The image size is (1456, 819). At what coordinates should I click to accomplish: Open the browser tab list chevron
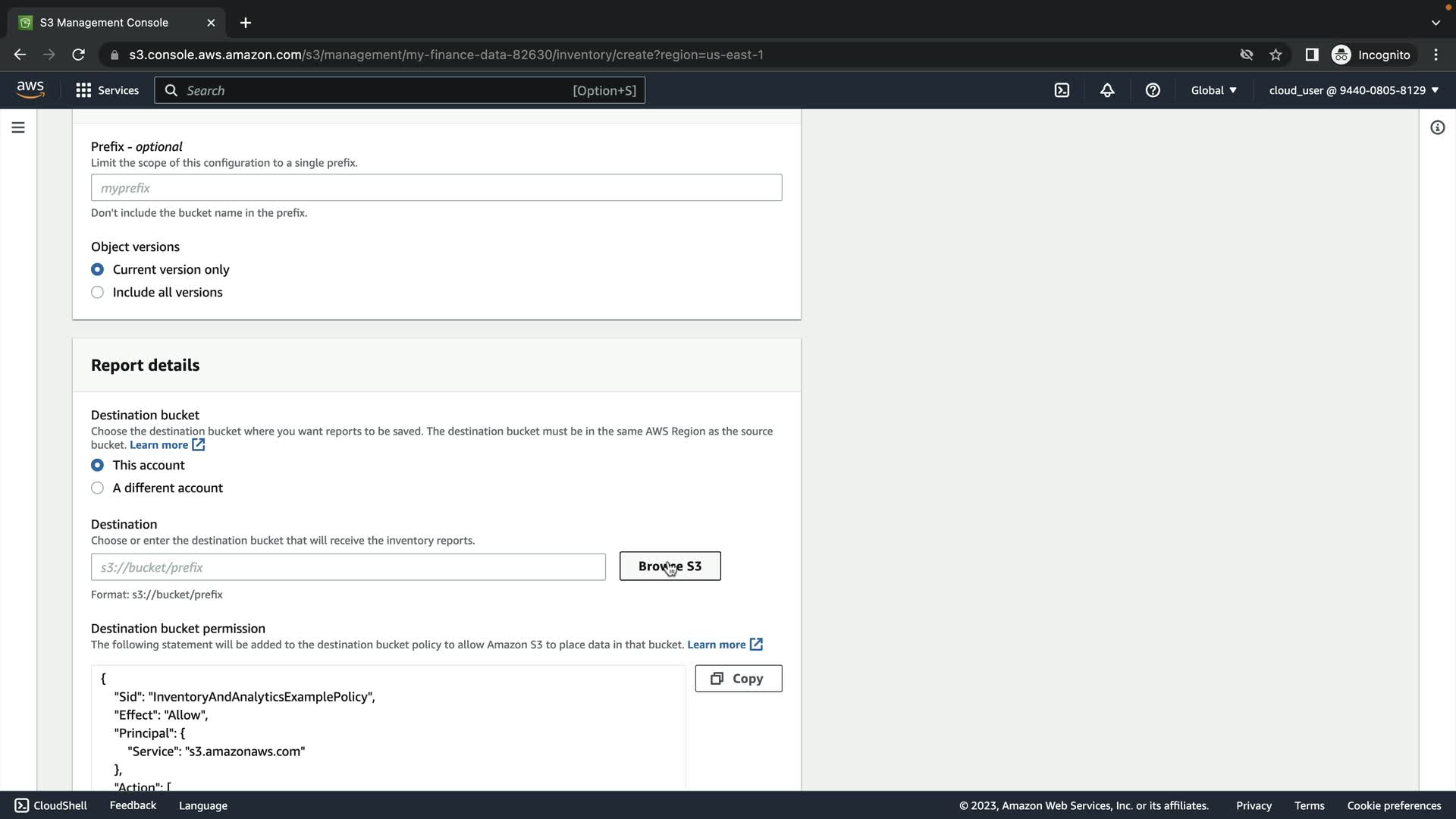click(1435, 23)
